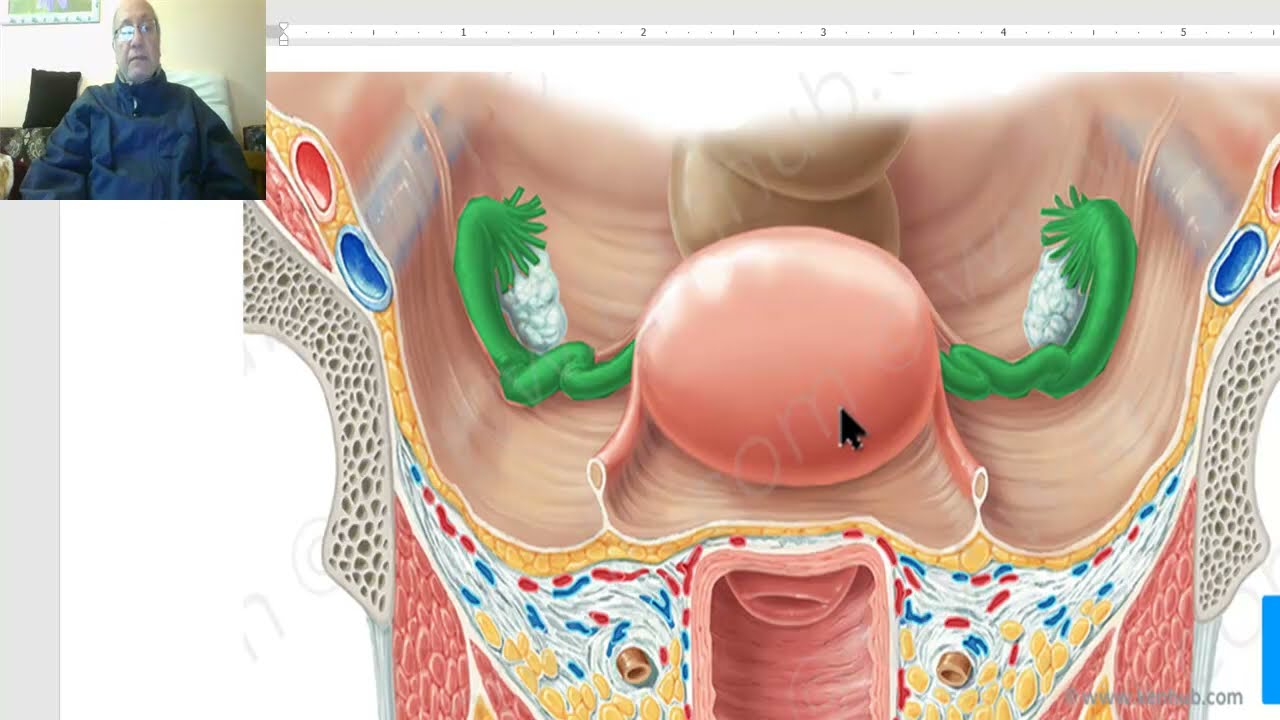Click the ruler at the 5 inch mark

pos(1183,33)
